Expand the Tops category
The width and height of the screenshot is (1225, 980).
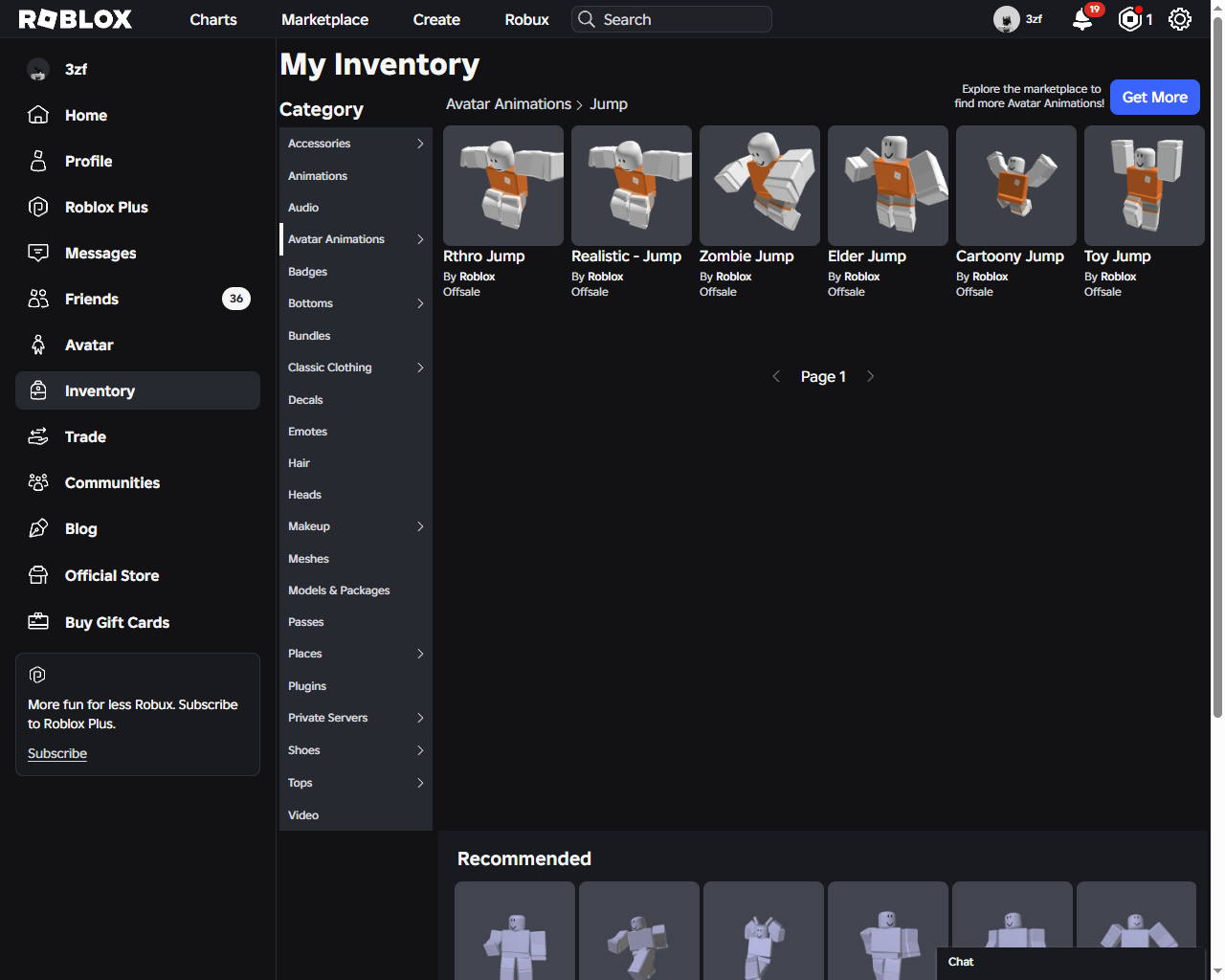coord(420,783)
